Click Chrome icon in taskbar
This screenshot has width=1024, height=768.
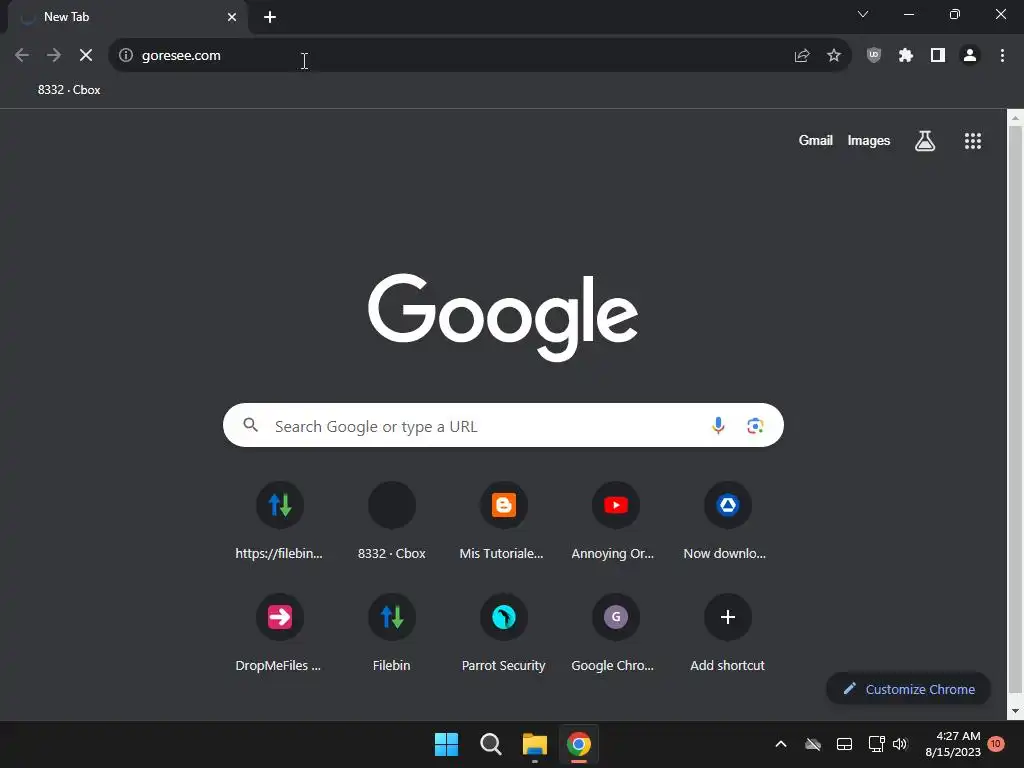pos(579,744)
